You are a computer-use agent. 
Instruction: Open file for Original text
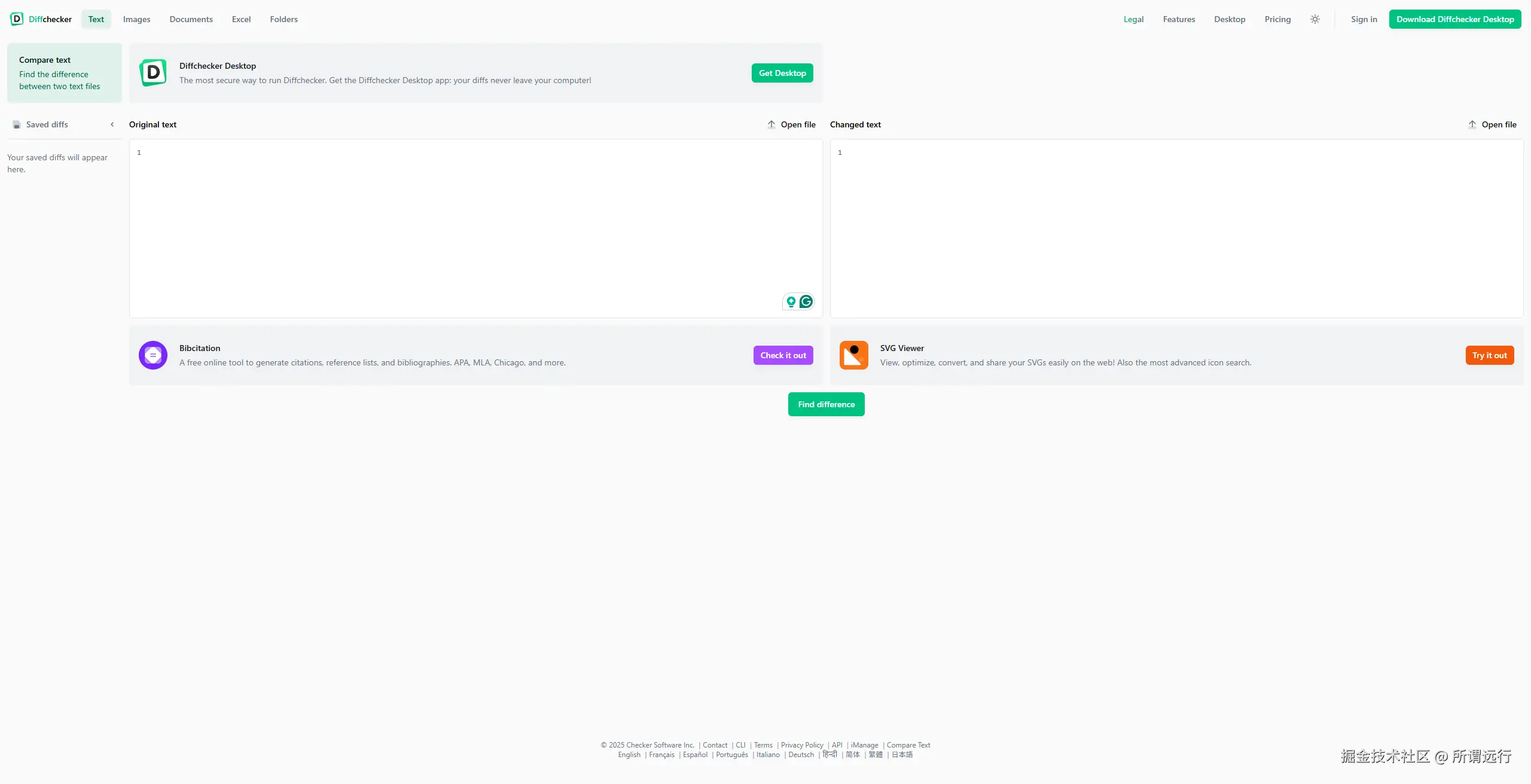click(797, 124)
